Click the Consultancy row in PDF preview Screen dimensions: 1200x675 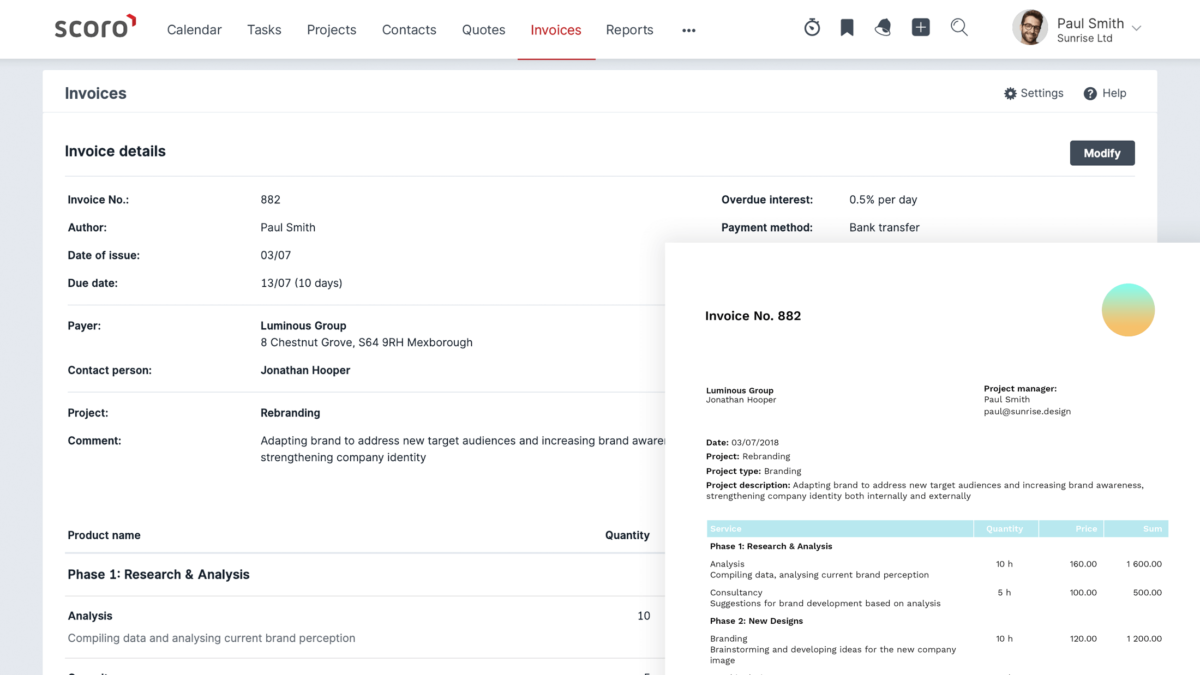coord(936,598)
